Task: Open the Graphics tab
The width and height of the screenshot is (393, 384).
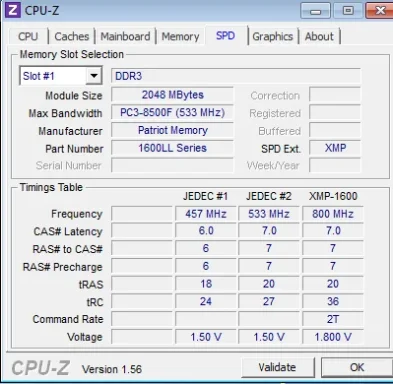Action: click(x=273, y=36)
